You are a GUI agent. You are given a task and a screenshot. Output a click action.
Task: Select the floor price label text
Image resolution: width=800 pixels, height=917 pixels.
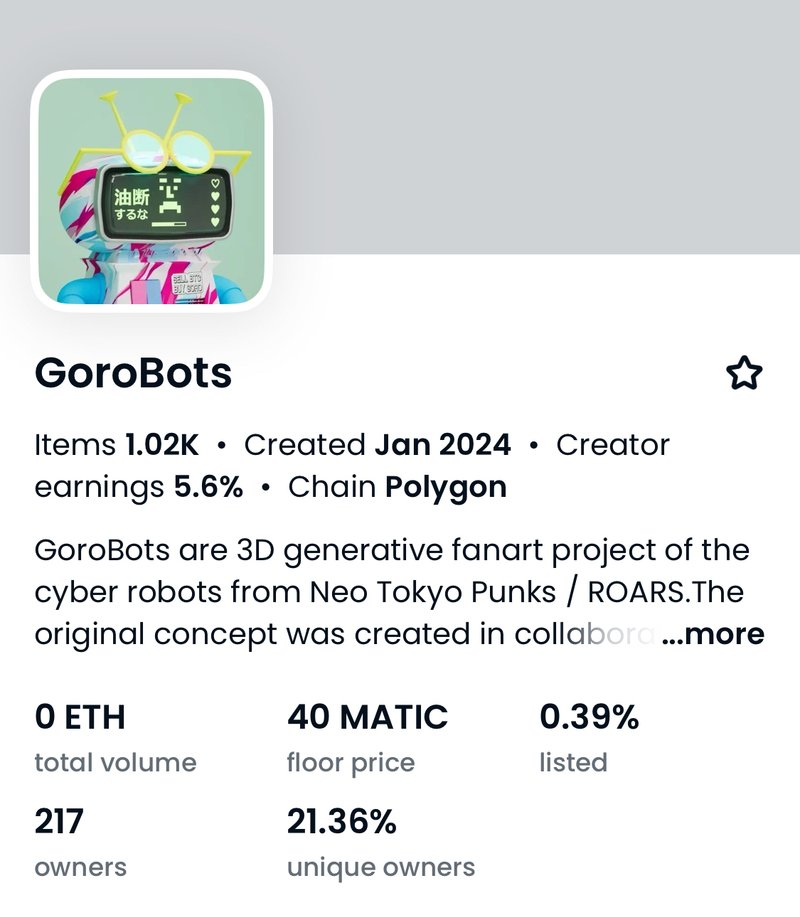coord(349,762)
